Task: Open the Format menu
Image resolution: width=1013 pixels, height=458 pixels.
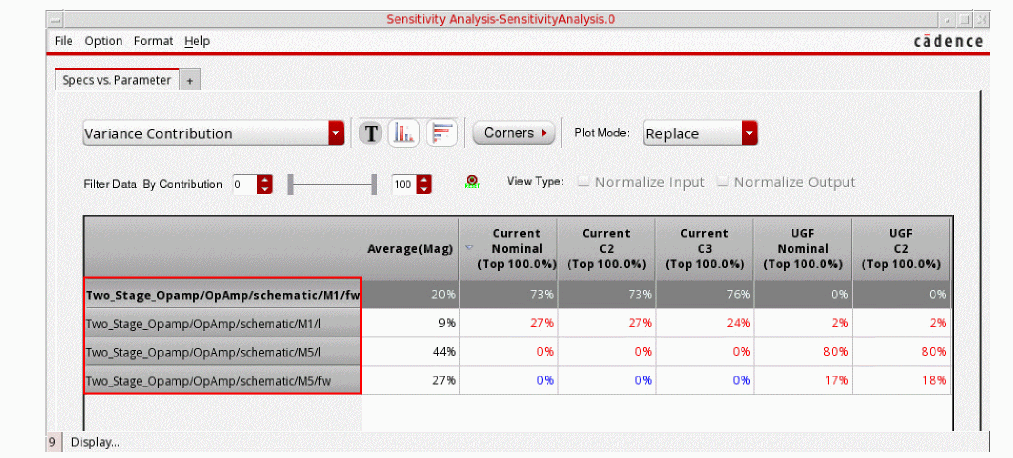Action: pyautogui.click(x=154, y=41)
